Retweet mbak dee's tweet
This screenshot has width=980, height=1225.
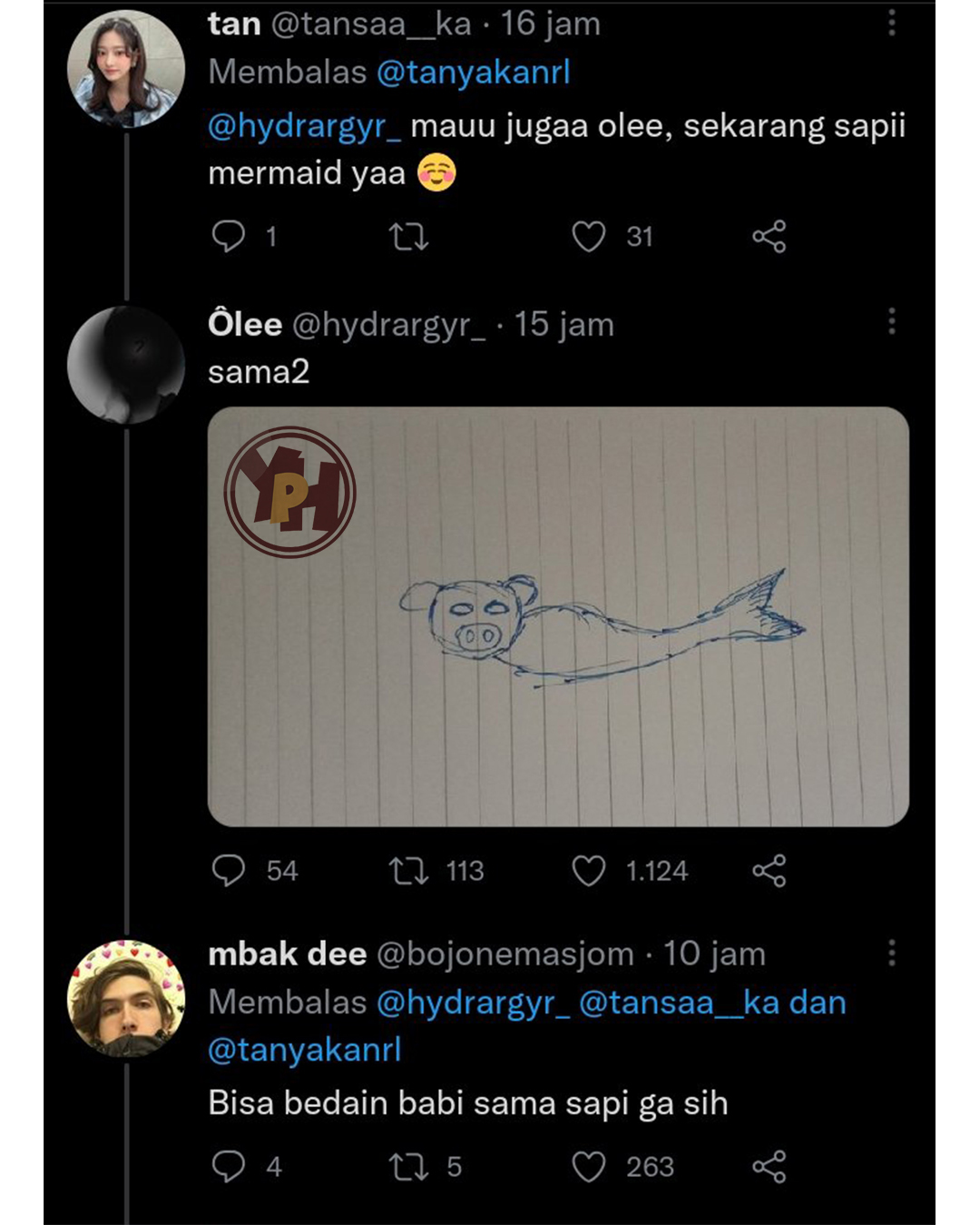pos(408,1167)
